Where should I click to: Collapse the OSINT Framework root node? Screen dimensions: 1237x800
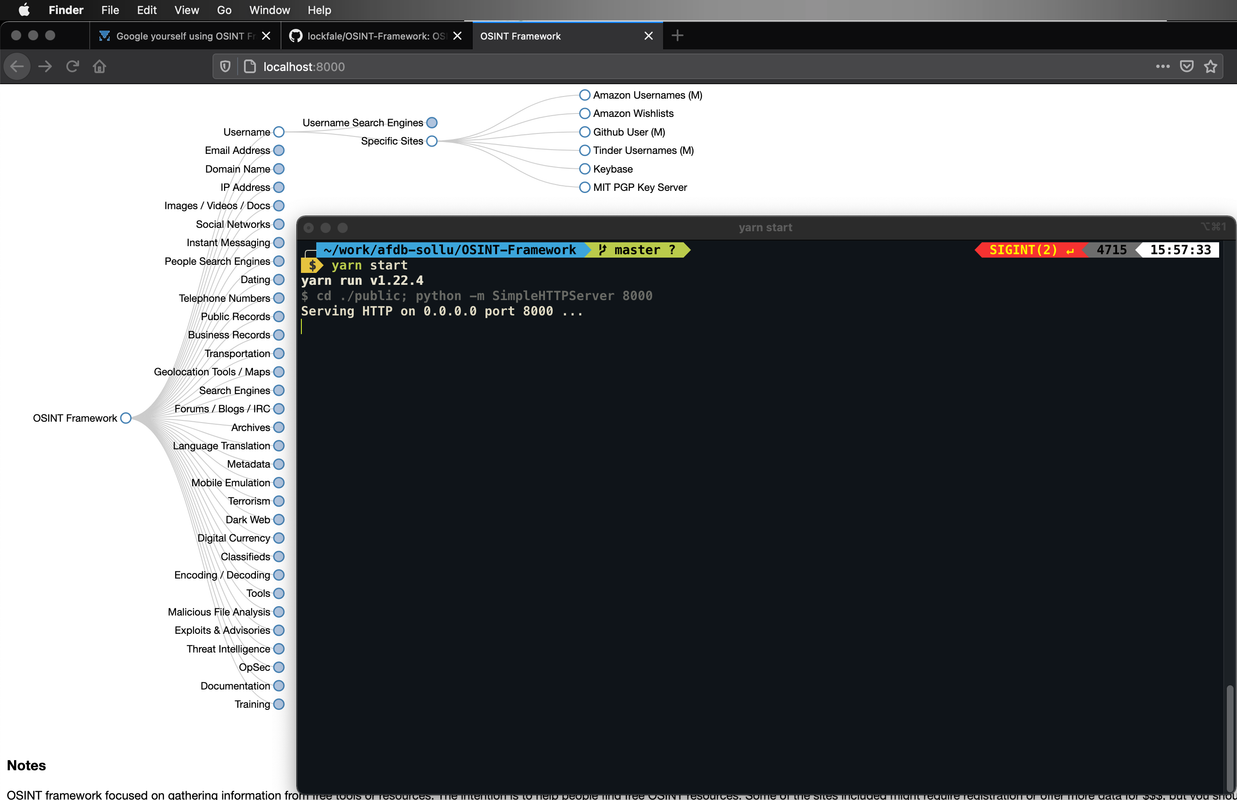tap(126, 418)
